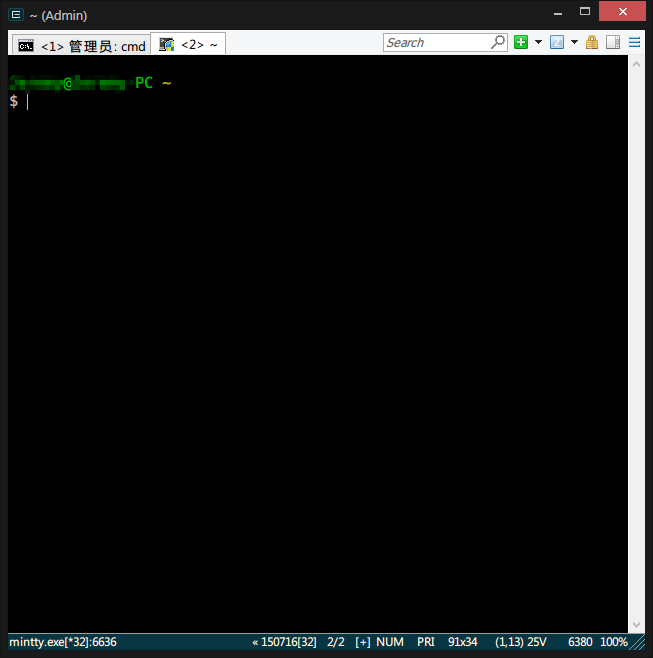Click the active console number icon
This screenshot has width=653, height=658.
click(x=557, y=42)
